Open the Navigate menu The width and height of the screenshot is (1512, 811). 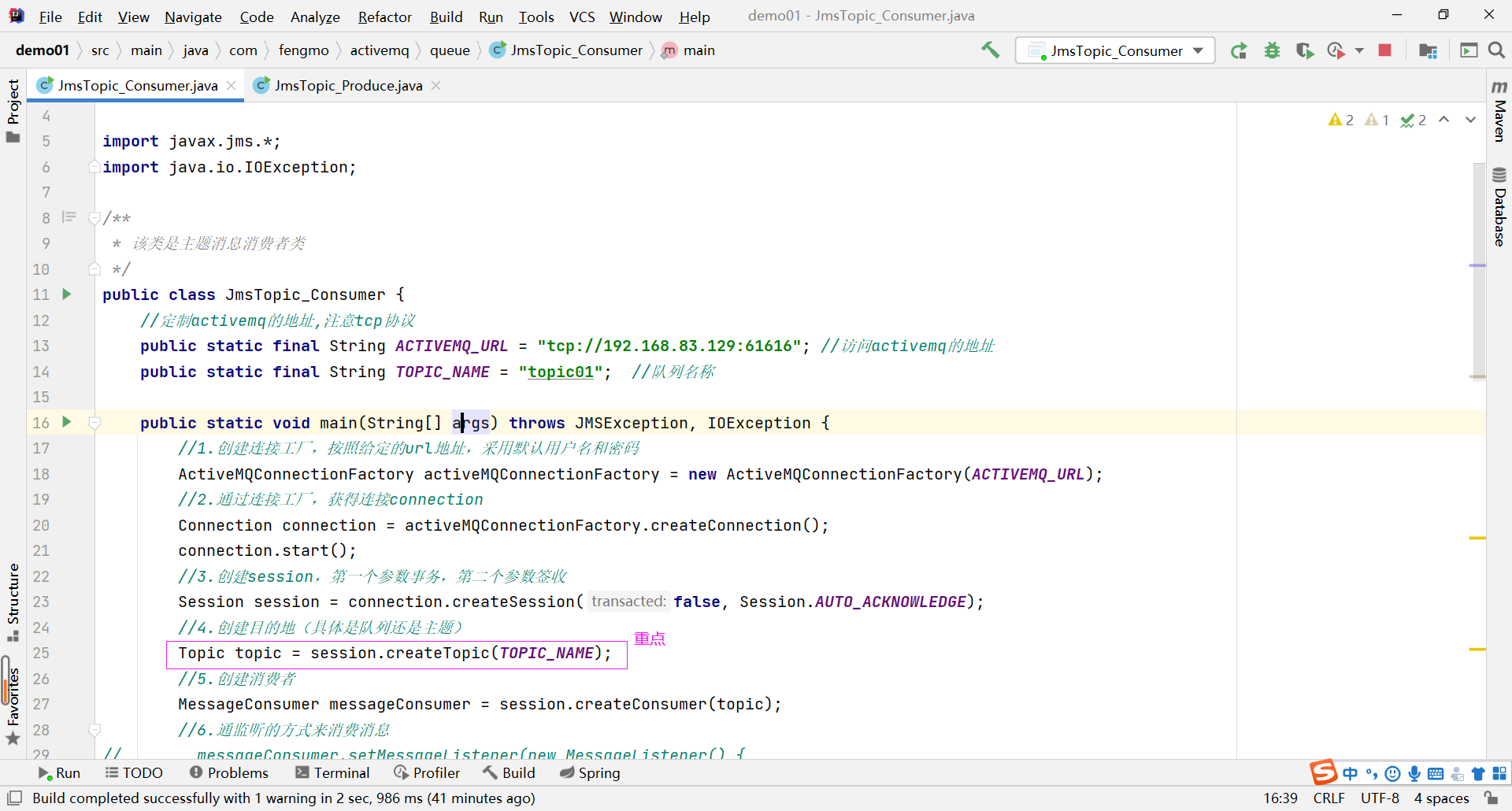193,17
